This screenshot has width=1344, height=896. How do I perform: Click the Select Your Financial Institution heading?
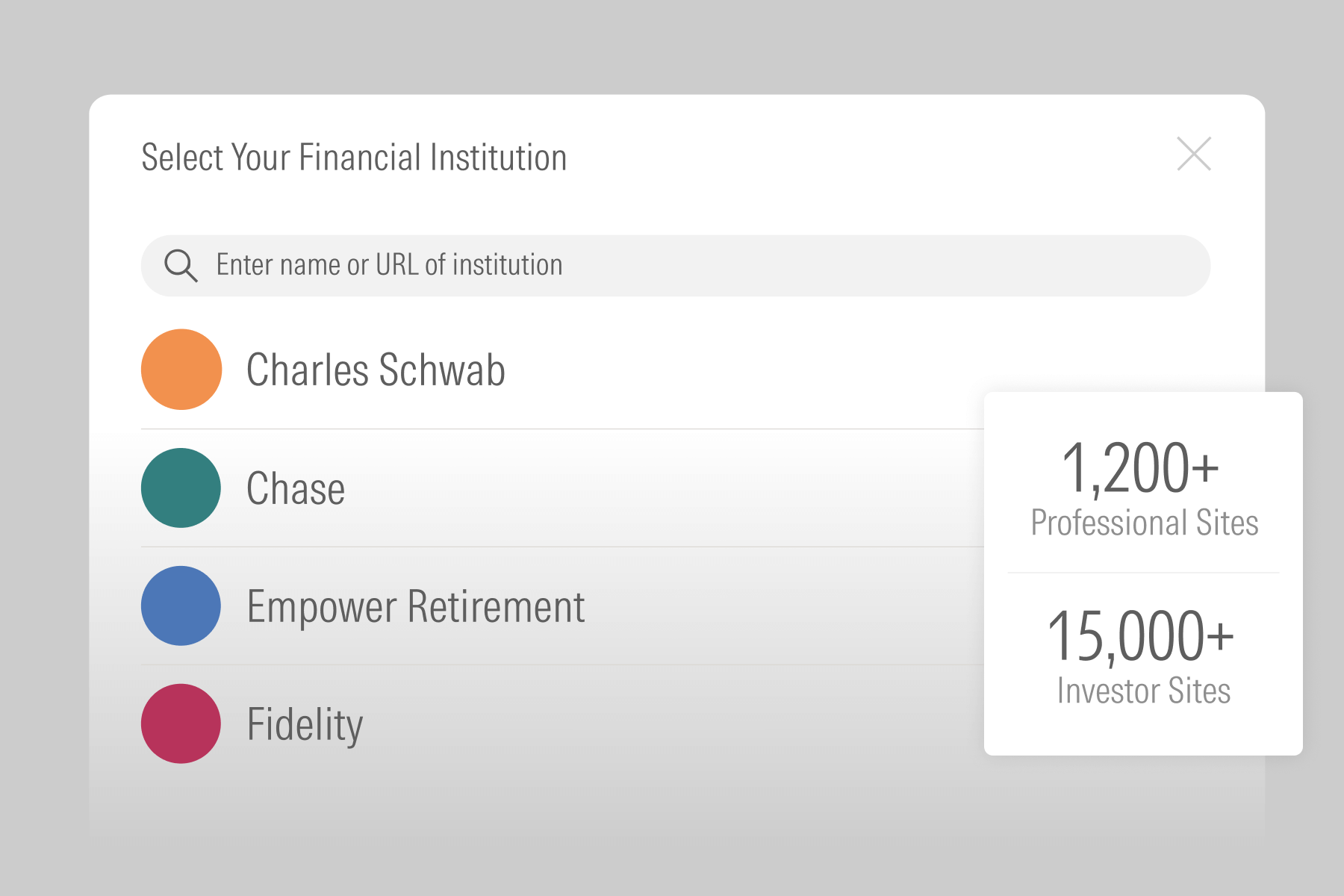[x=354, y=158]
